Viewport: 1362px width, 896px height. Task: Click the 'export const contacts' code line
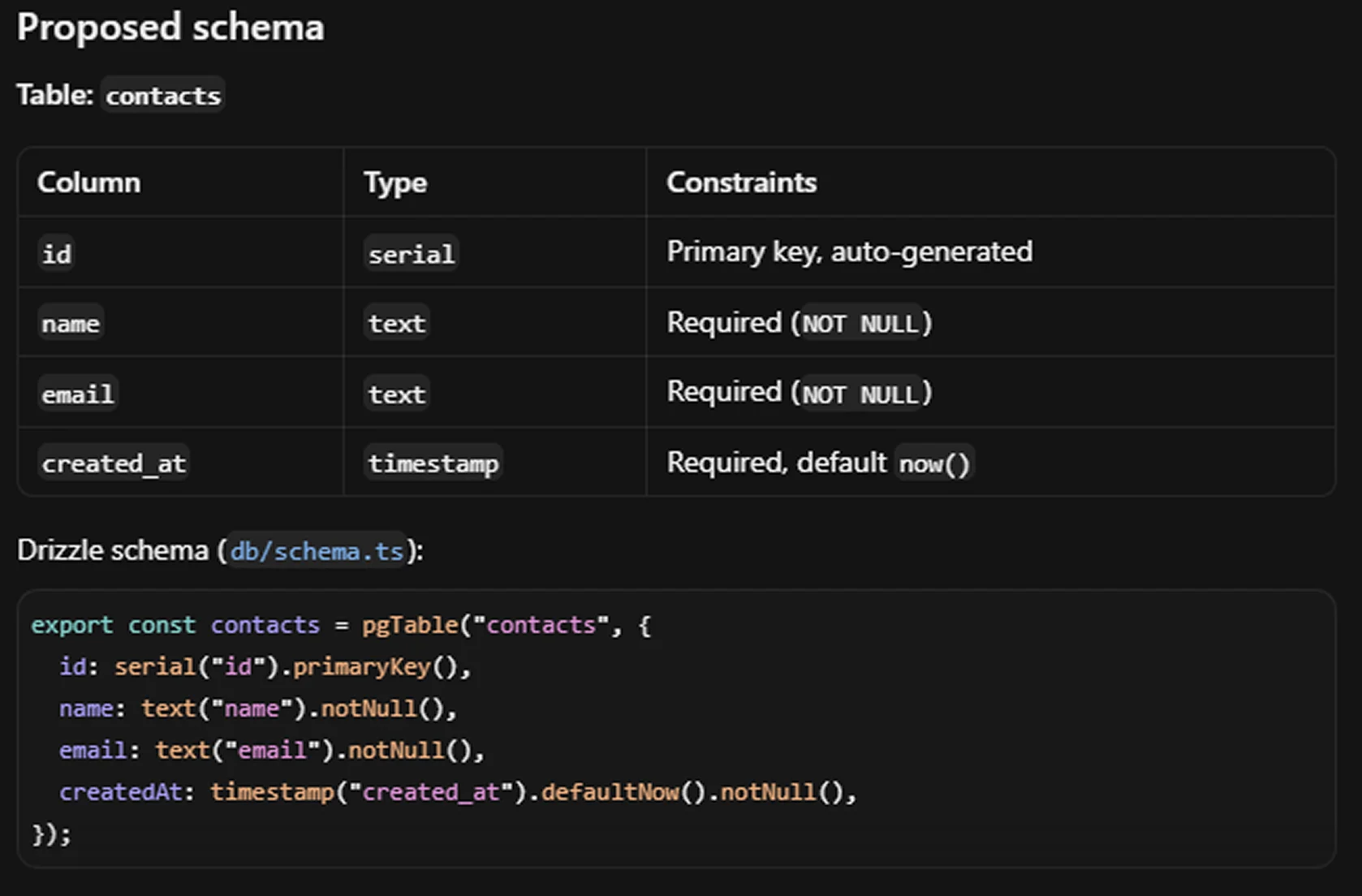click(x=341, y=625)
